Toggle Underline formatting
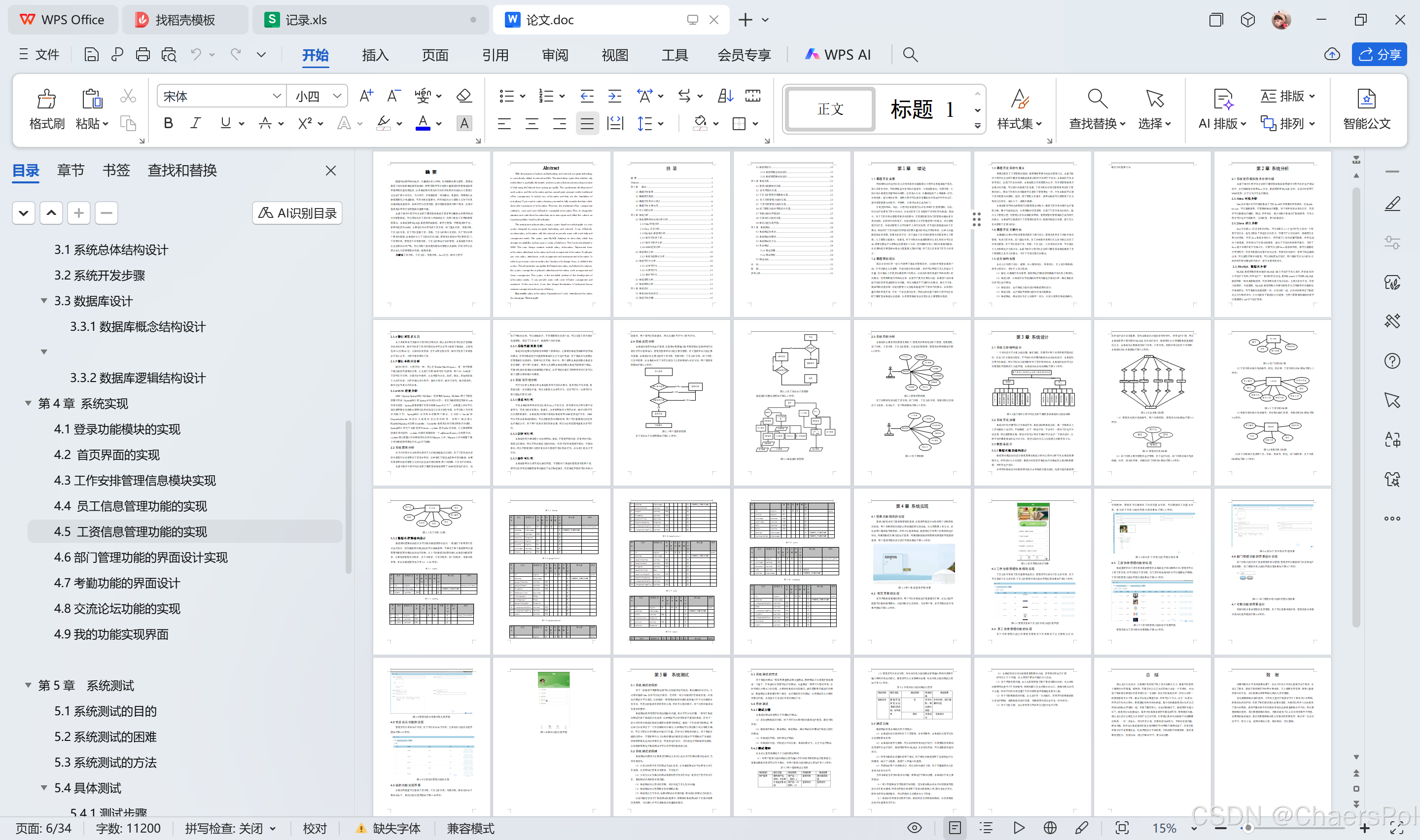Viewport: 1420px width, 840px height. click(x=225, y=123)
